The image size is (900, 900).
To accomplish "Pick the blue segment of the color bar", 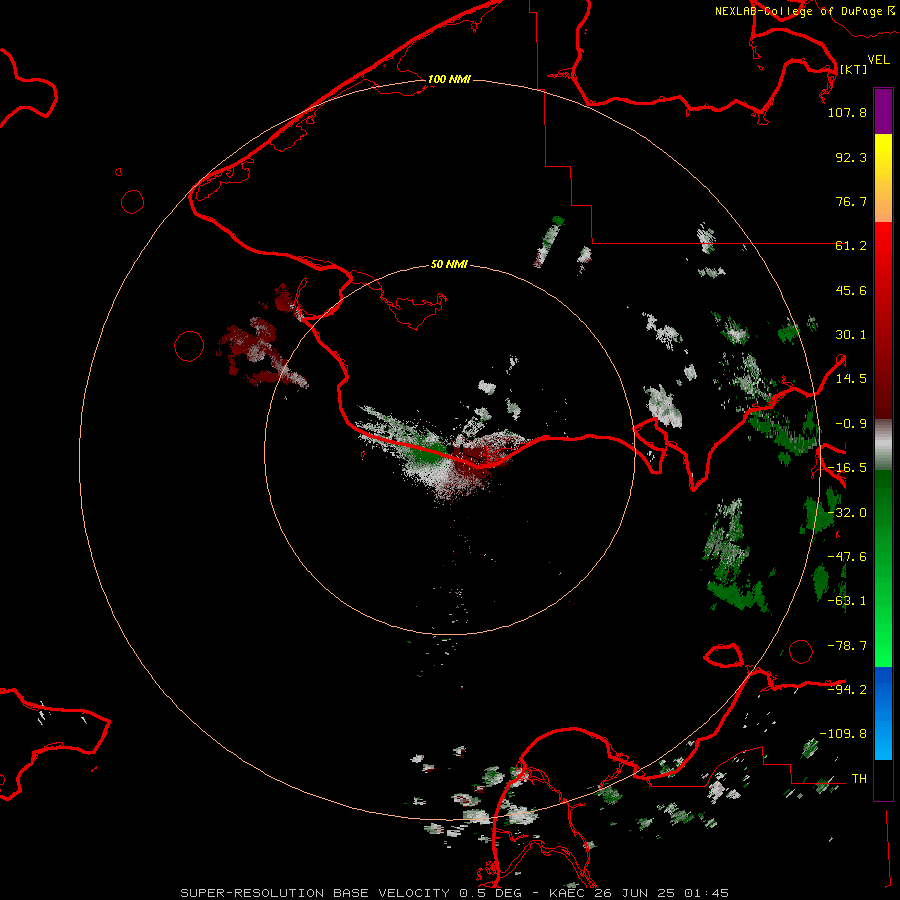I will tap(883, 713).
